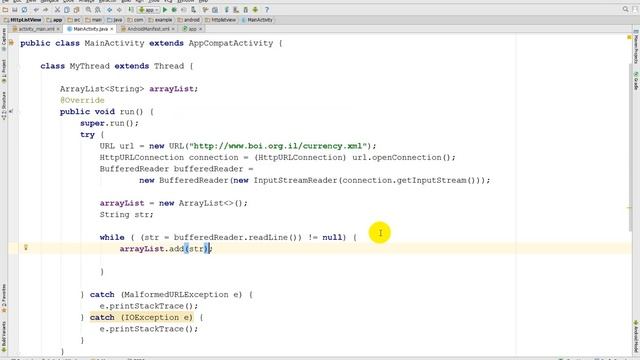Image resolution: width=640 pixels, height=360 pixels.
Task: Select the app breadcrumb in navigation bar
Action: (x=54, y=20)
